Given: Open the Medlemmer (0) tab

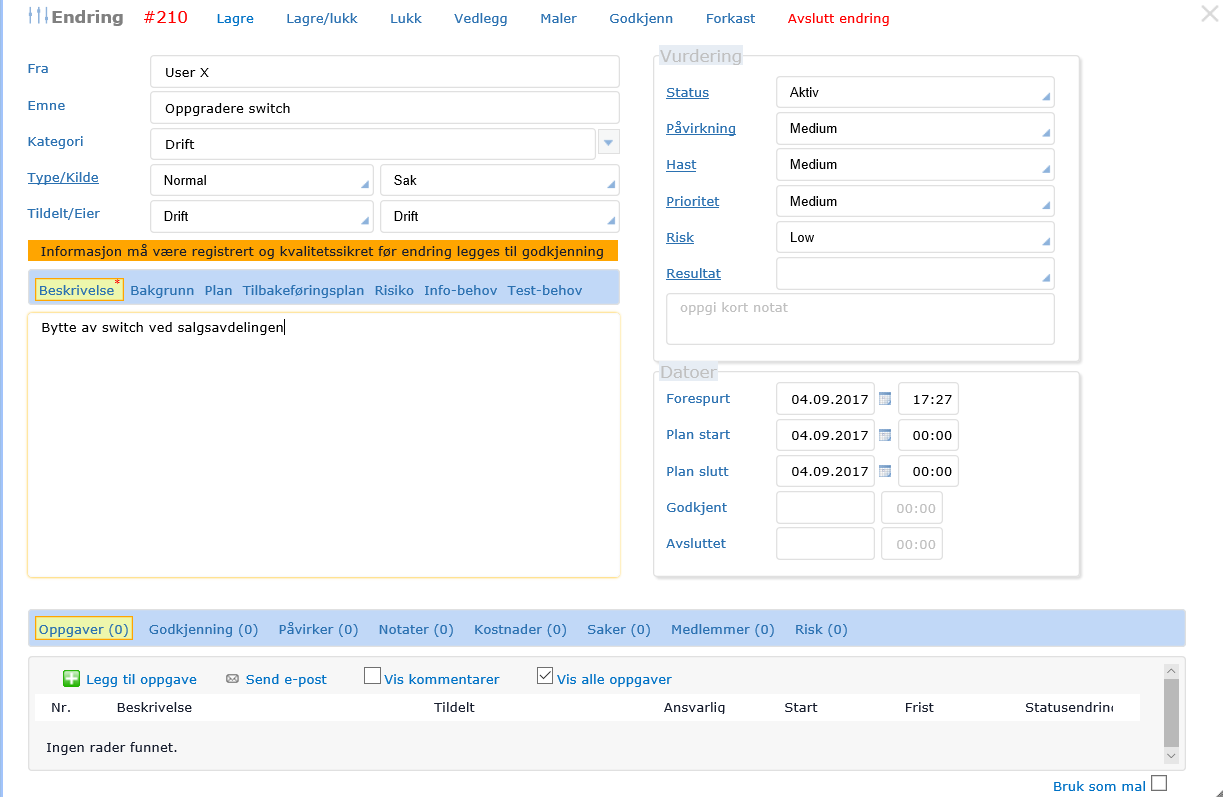Looking at the screenshot, I should (723, 629).
